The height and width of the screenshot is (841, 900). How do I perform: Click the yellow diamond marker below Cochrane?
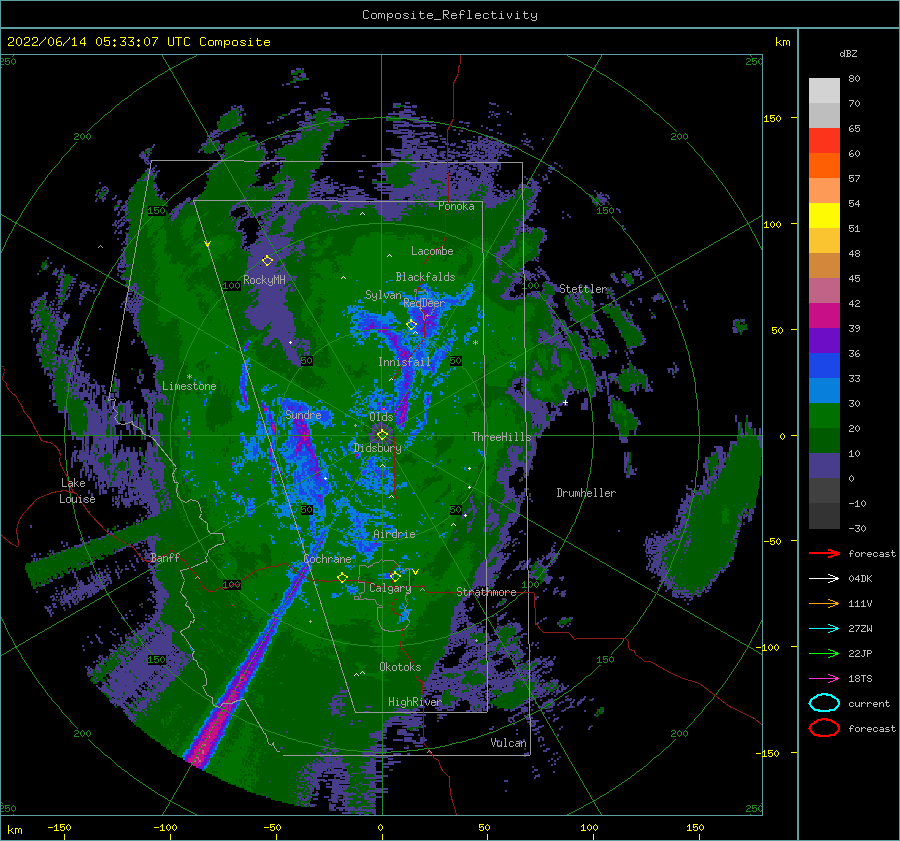click(x=342, y=577)
